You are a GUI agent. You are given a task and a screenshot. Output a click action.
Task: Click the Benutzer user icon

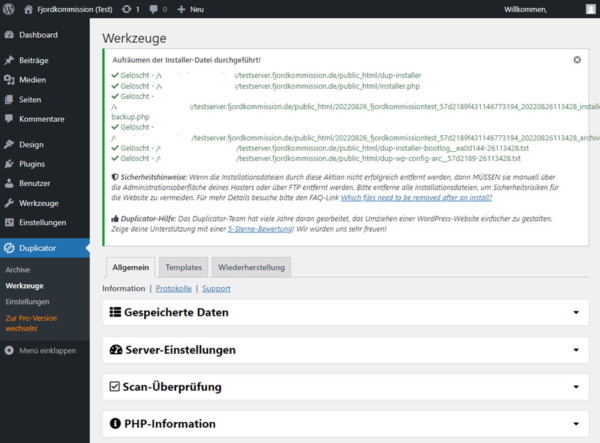tap(9, 183)
